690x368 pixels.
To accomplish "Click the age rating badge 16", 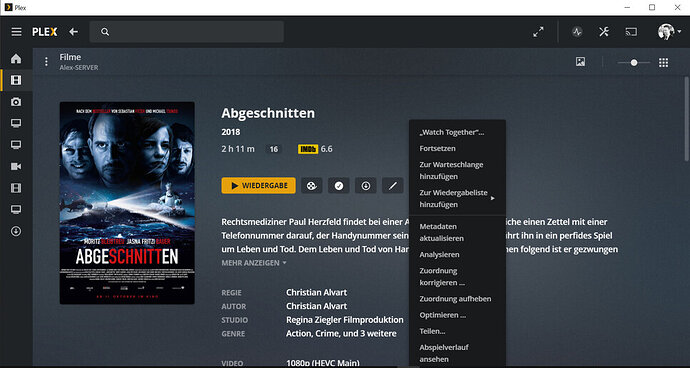I will point(274,149).
